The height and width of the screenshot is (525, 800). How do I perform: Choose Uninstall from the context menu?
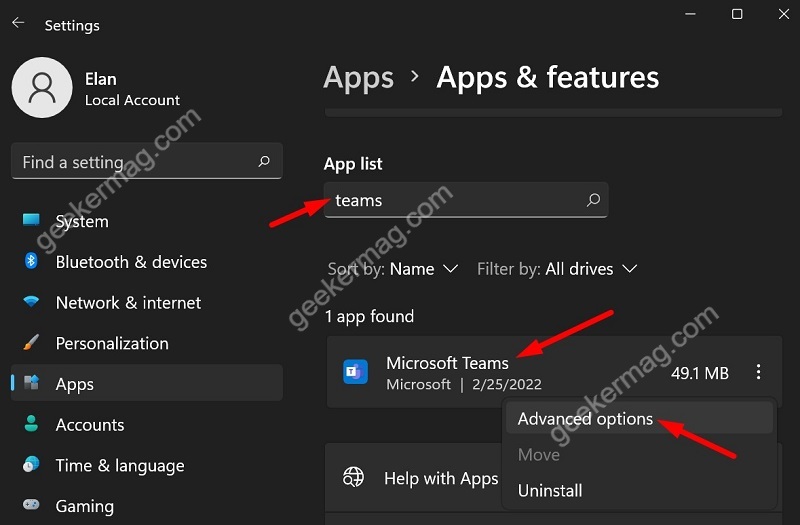click(x=639, y=490)
